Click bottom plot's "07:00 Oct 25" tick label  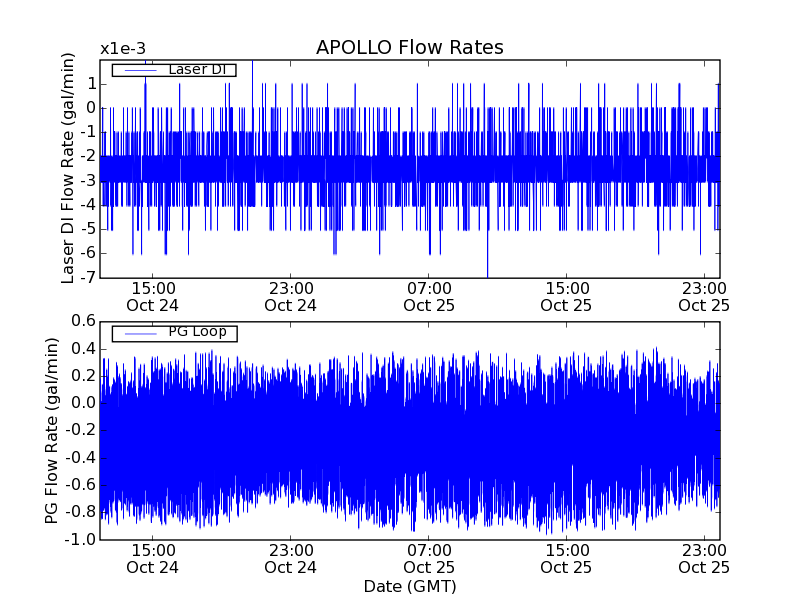pos(429,558)
